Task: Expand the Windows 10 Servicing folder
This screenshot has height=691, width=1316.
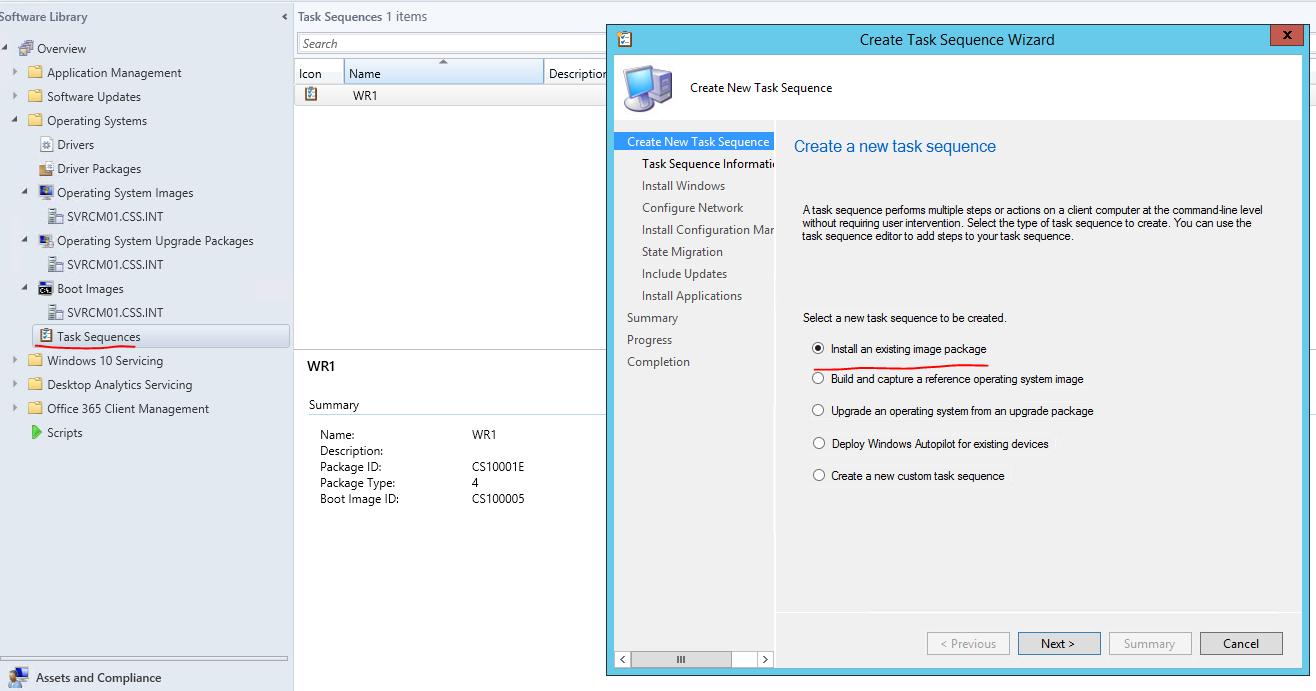Action: tap(14, 360)
